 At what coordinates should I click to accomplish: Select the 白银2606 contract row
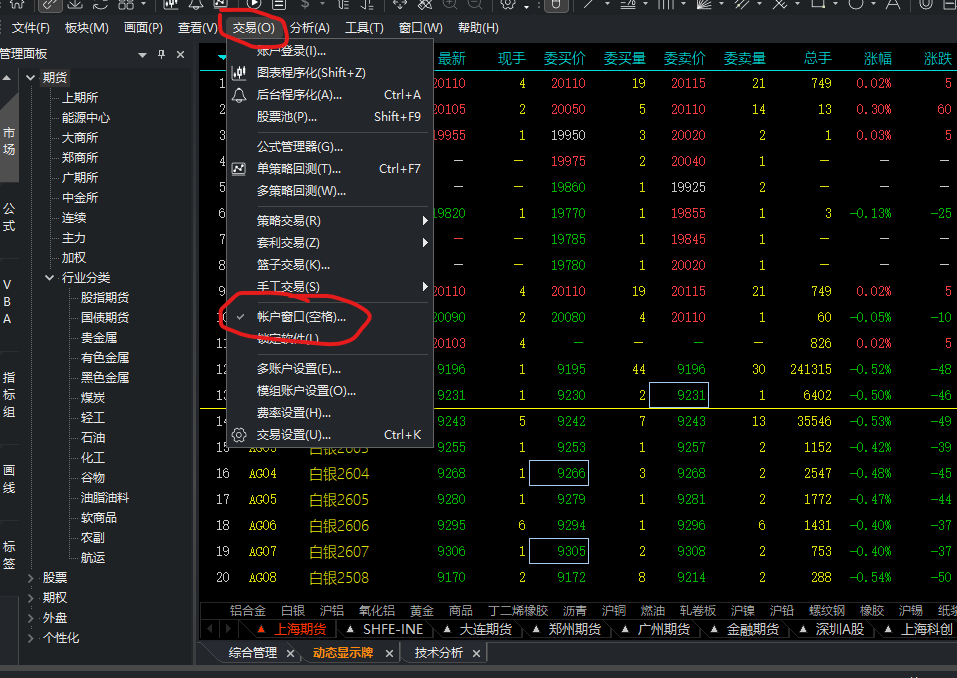click(x=577, y=525)
